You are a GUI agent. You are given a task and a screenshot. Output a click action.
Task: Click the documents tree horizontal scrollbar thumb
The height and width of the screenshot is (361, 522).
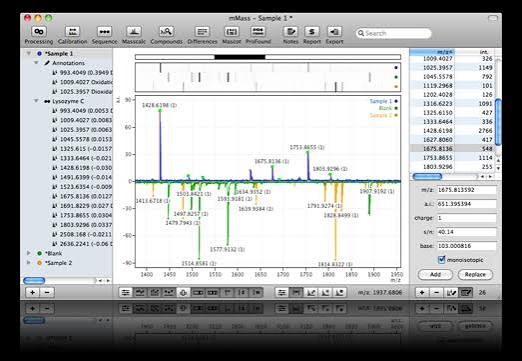click(x=34, y=280)
